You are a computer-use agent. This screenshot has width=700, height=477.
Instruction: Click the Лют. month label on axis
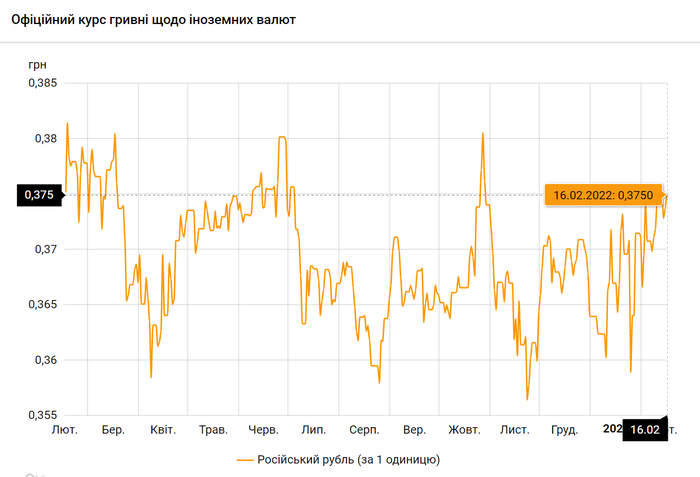click(x=64, y=430)
